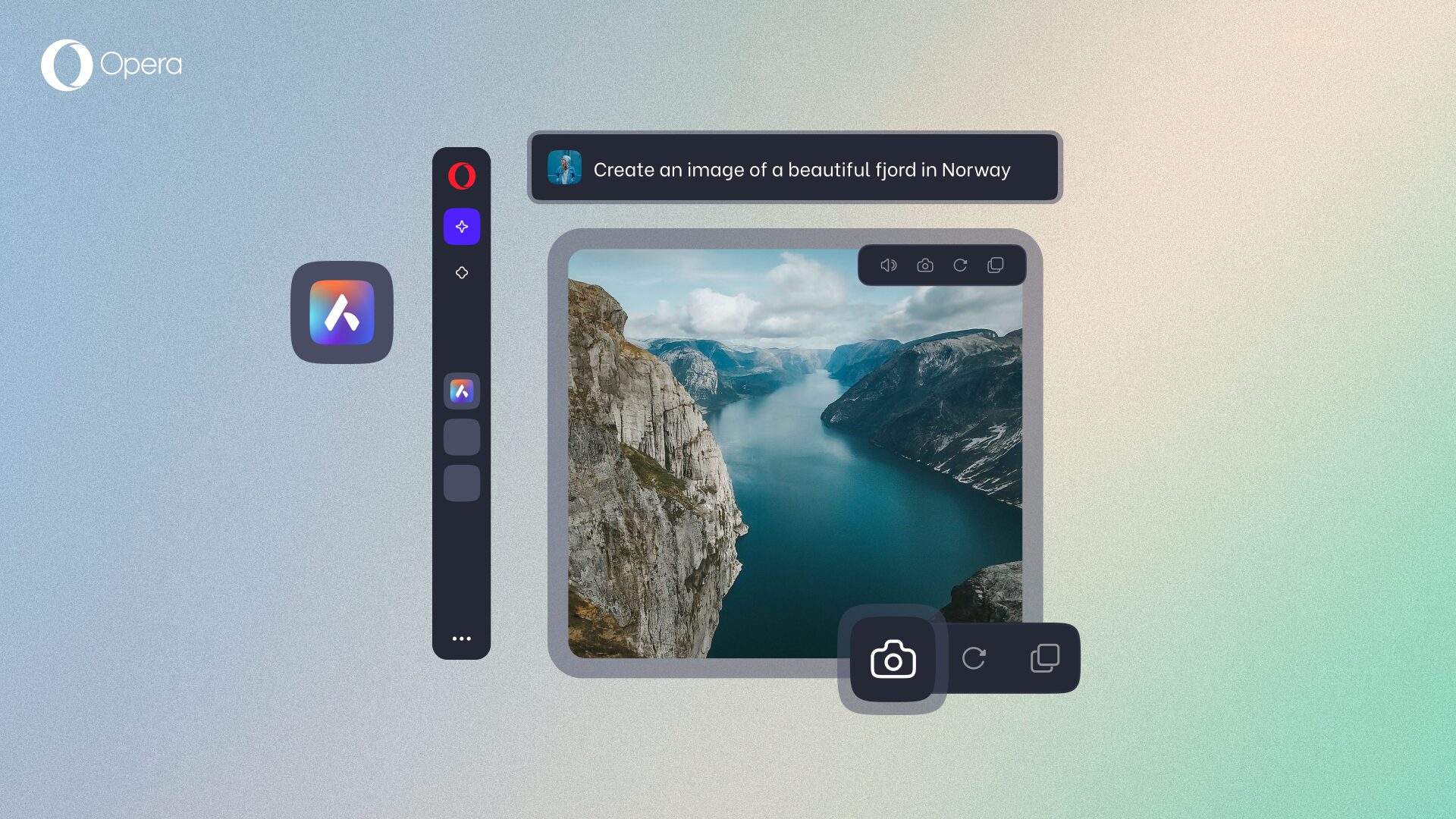Toggle copy button in top image toolbar

[996, 265]
